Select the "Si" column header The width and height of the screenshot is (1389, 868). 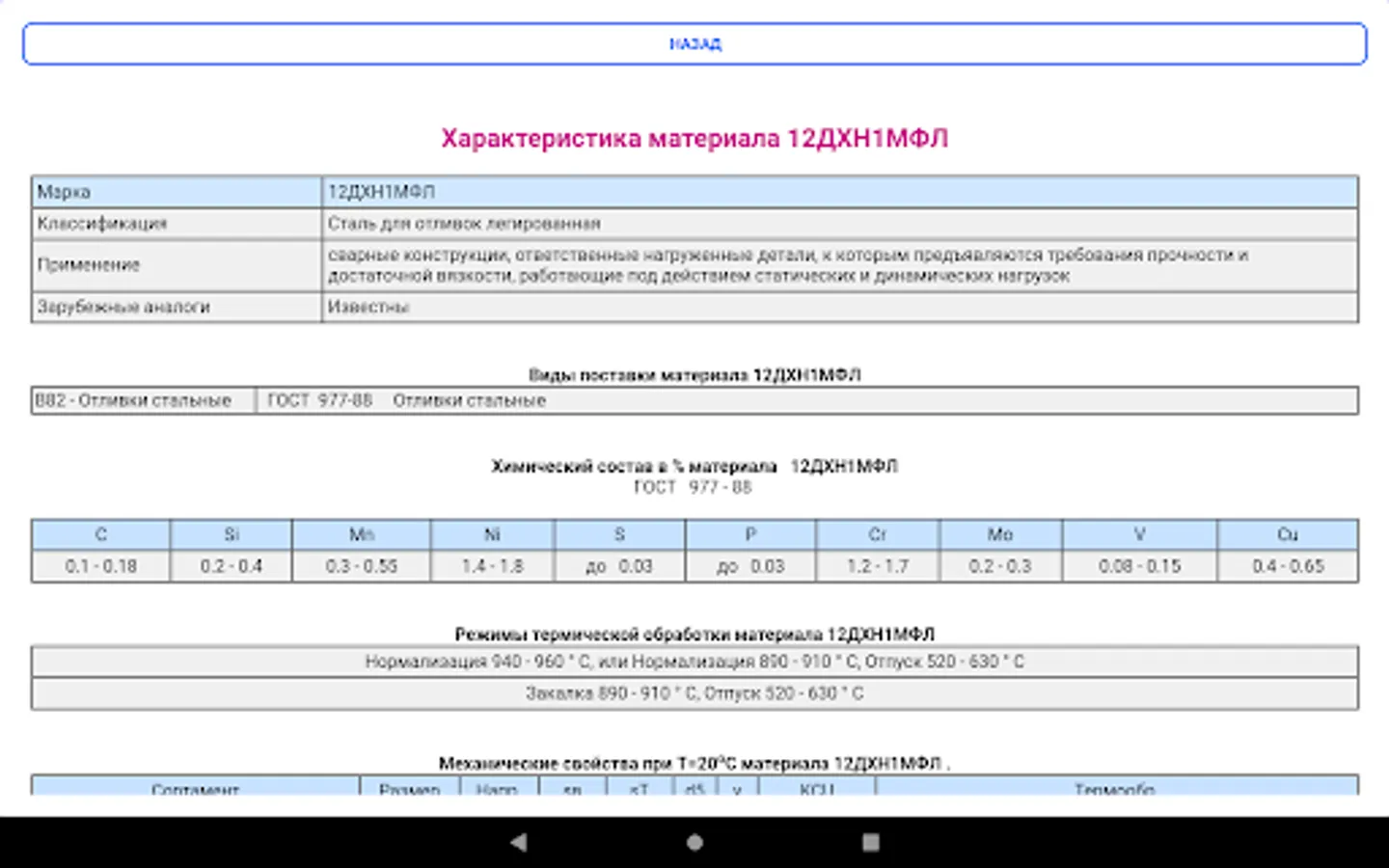pyautogui.click(x=231, y=534)
